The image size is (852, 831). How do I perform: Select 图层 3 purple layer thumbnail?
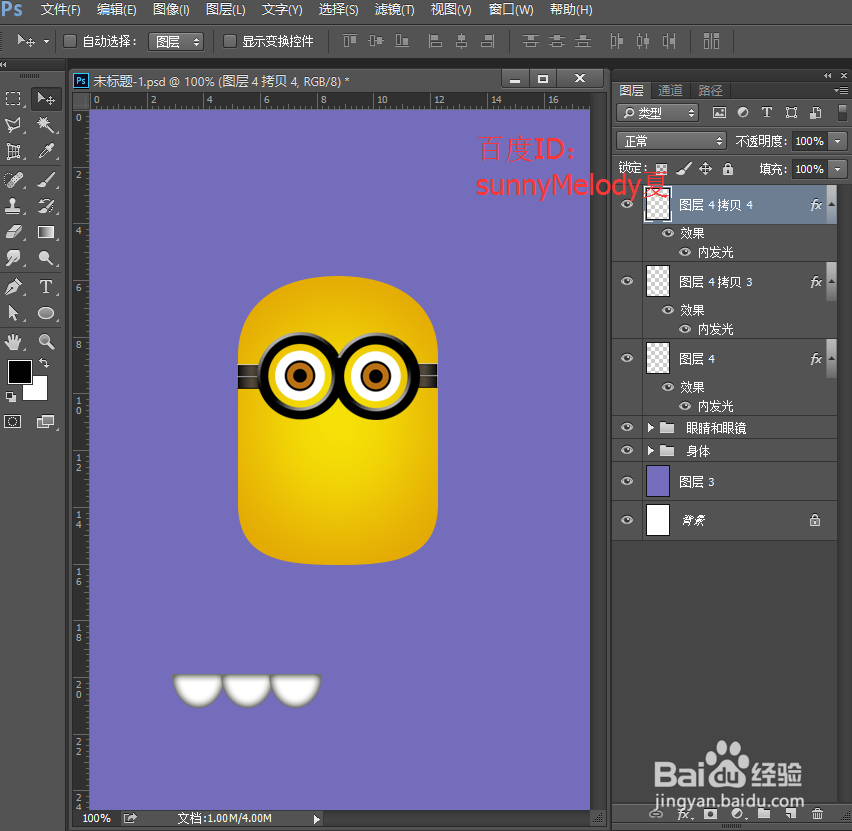coord(657,482)
